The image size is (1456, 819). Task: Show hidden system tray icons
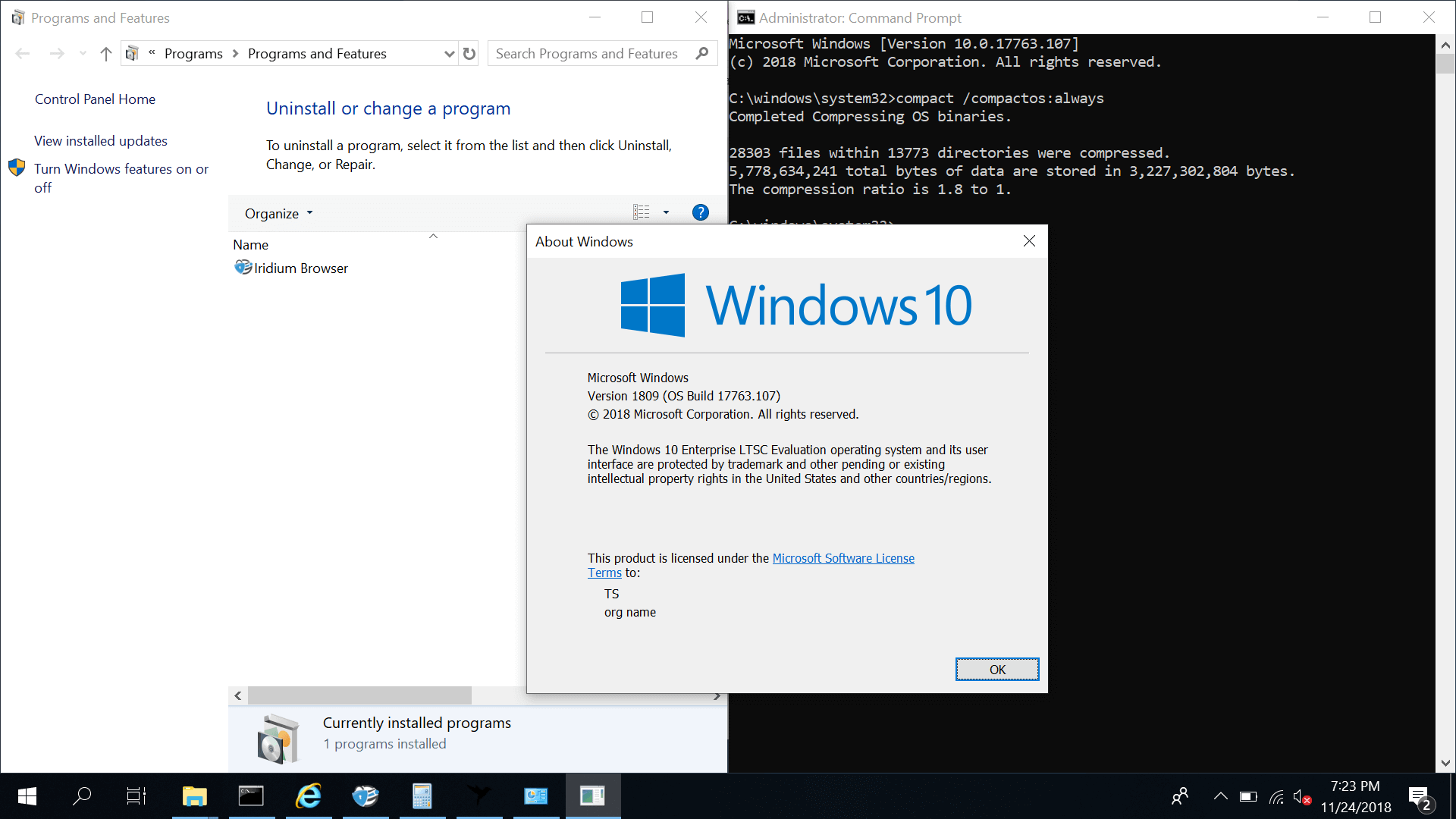click(1220, 796)
